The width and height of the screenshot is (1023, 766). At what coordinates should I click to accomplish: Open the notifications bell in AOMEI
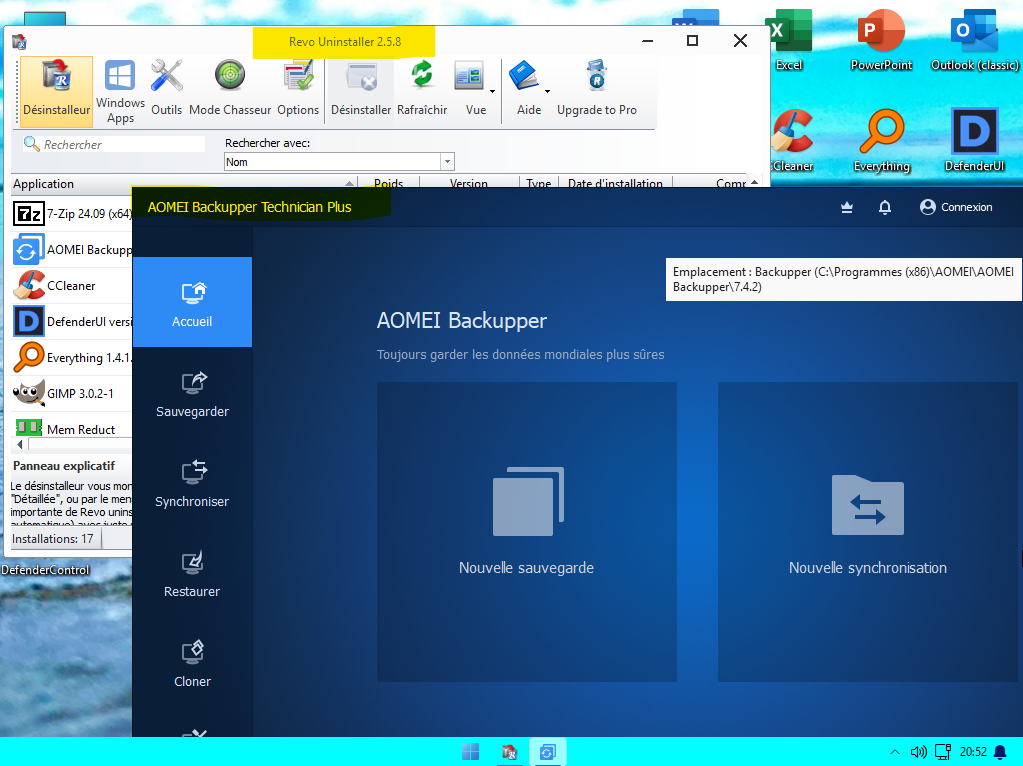point(885,207)
